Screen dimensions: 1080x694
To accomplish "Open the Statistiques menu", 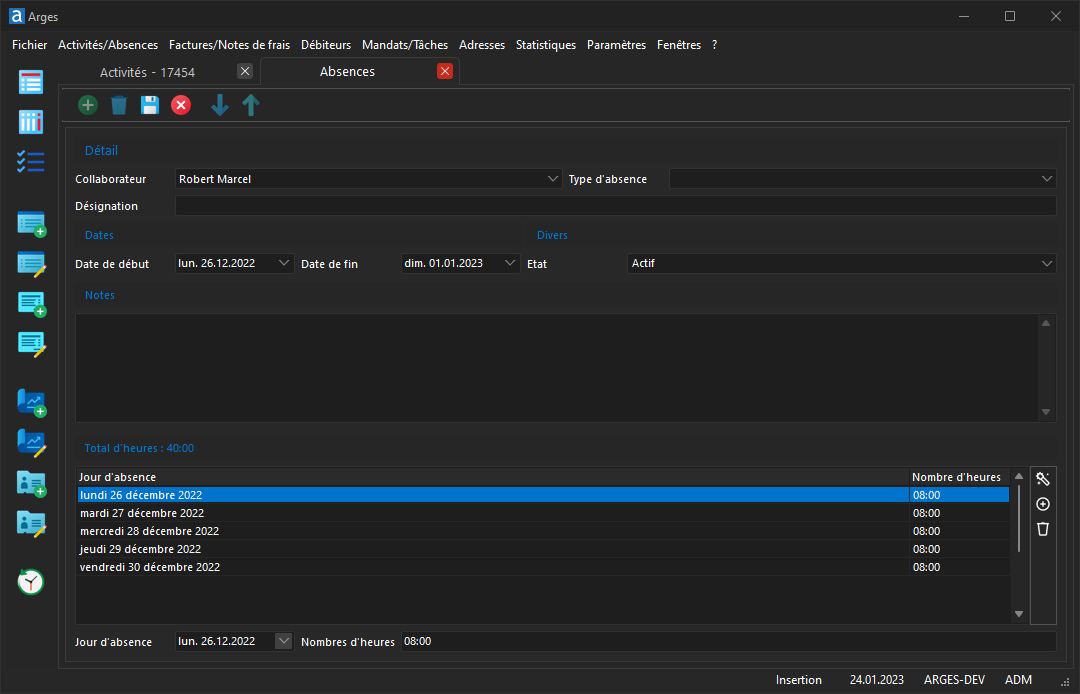I will 546,45.
